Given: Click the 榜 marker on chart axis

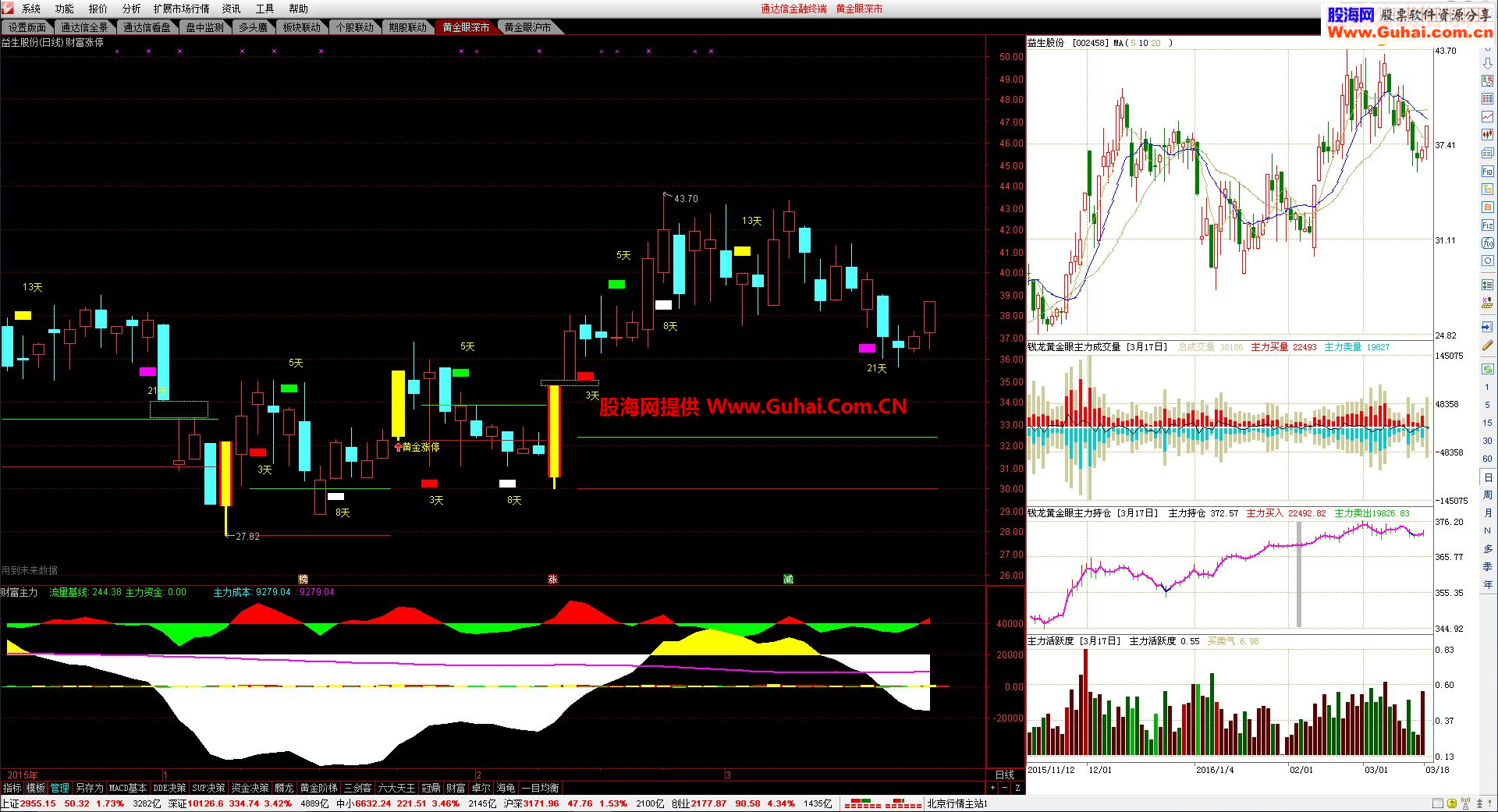Looking at the screenshot, I should (x=304, y=579).
